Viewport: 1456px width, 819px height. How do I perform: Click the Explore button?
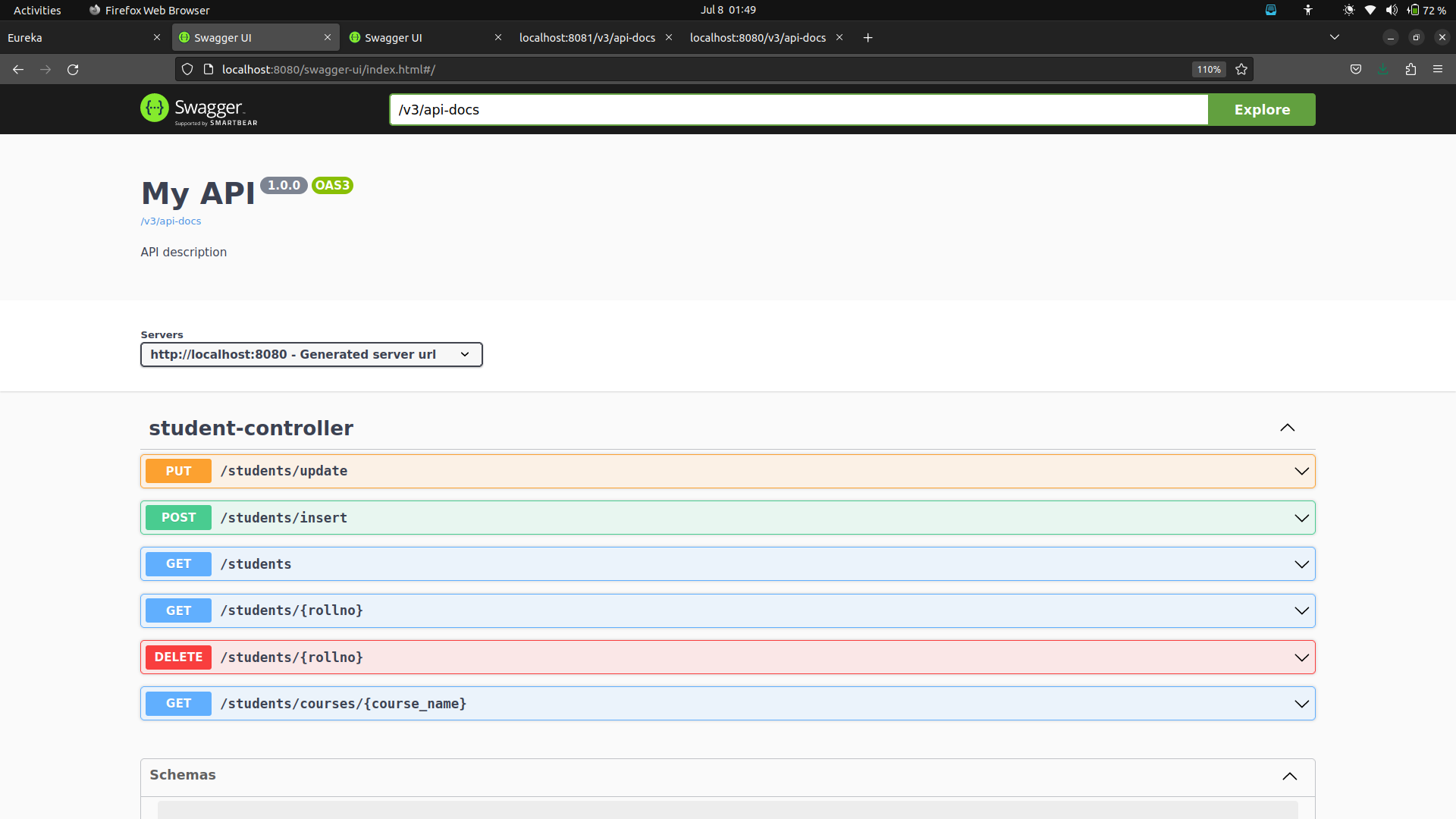click(1261, 109)
